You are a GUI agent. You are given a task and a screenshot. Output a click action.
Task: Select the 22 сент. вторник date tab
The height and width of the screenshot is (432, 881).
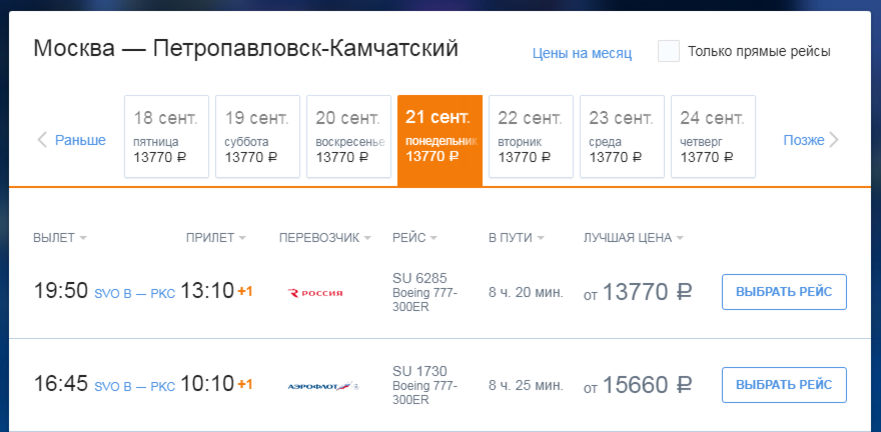pos(531,137)
